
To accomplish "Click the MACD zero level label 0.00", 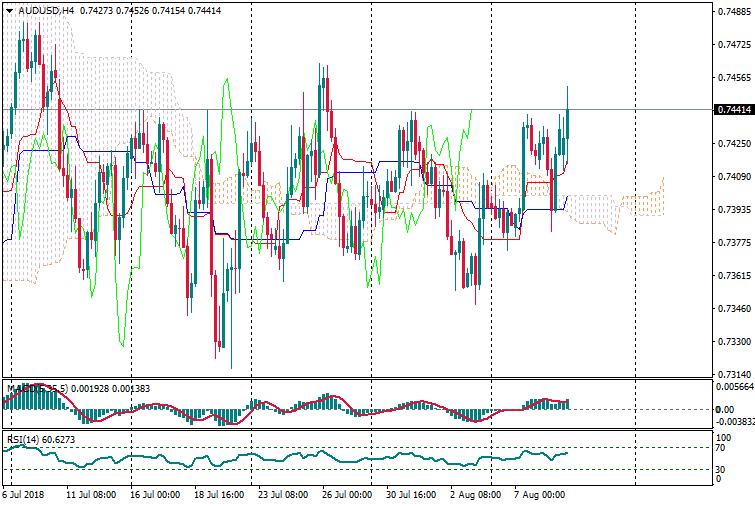I will 724,410.
